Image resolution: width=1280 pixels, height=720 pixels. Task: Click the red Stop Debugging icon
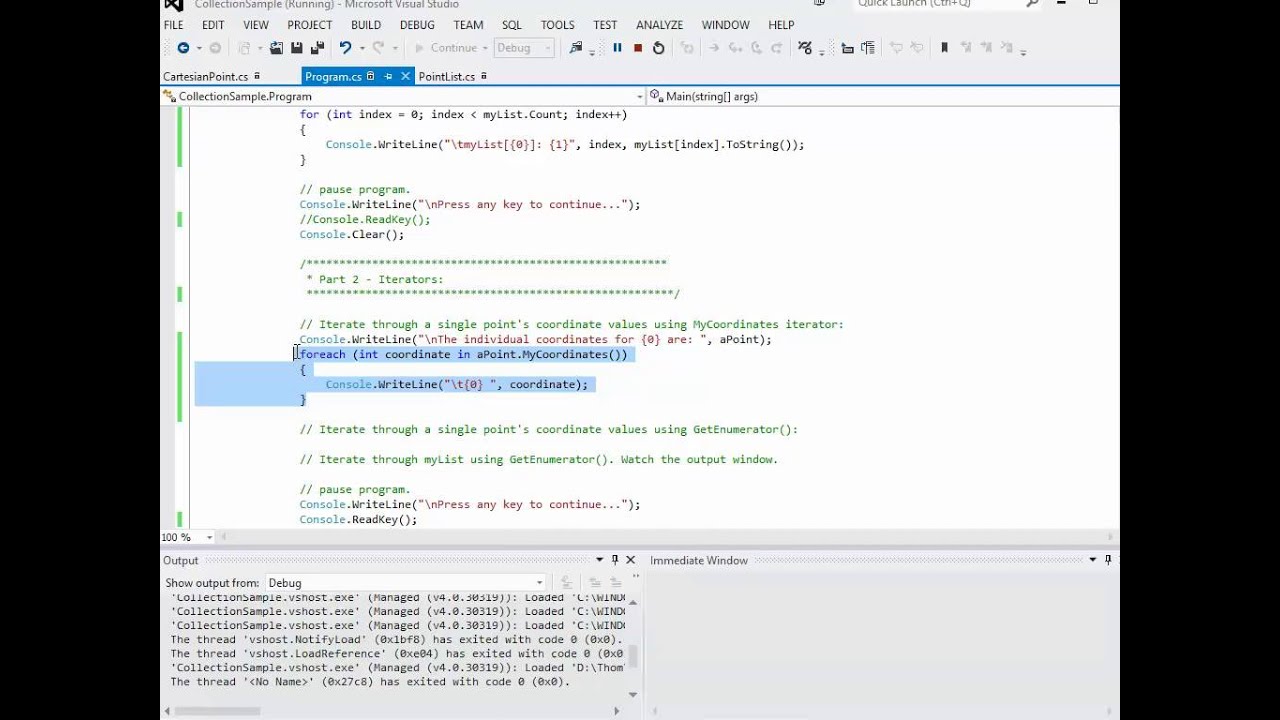[638, 48]
